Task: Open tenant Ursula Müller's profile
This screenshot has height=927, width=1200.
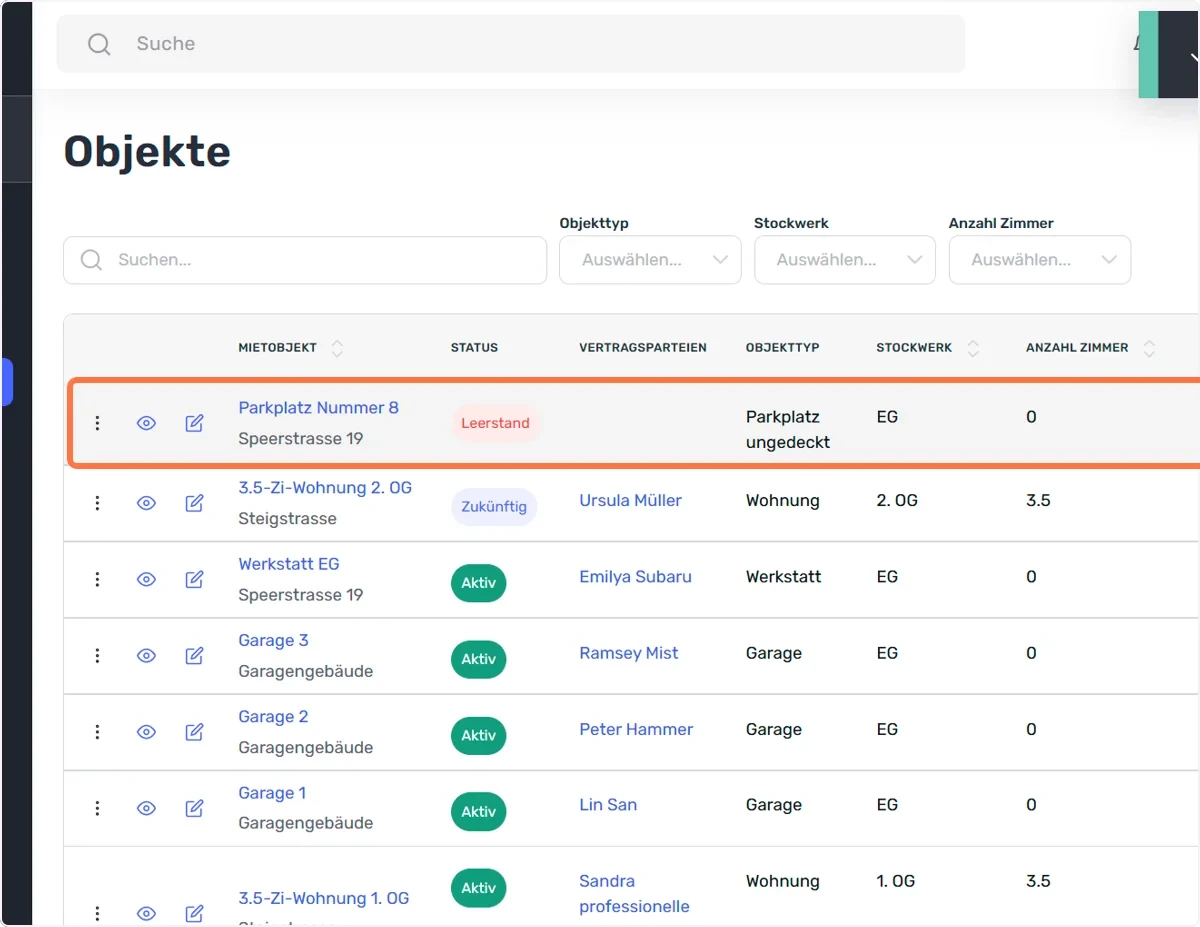Action: (630, 501)
